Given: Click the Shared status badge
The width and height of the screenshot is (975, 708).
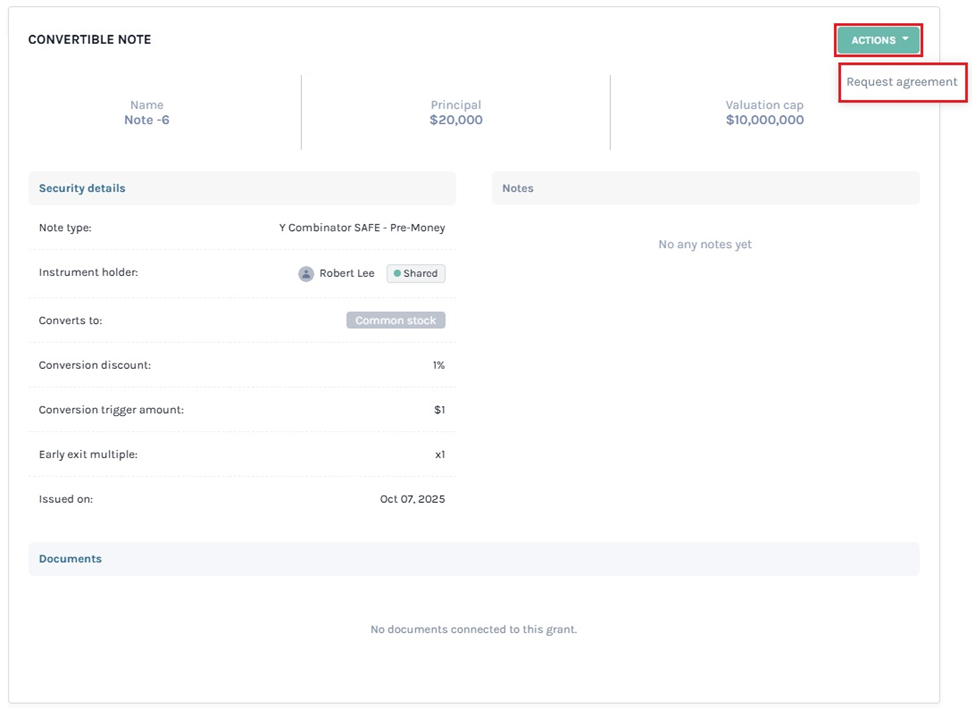Looking at the screenshot, I should pos(416,274).
